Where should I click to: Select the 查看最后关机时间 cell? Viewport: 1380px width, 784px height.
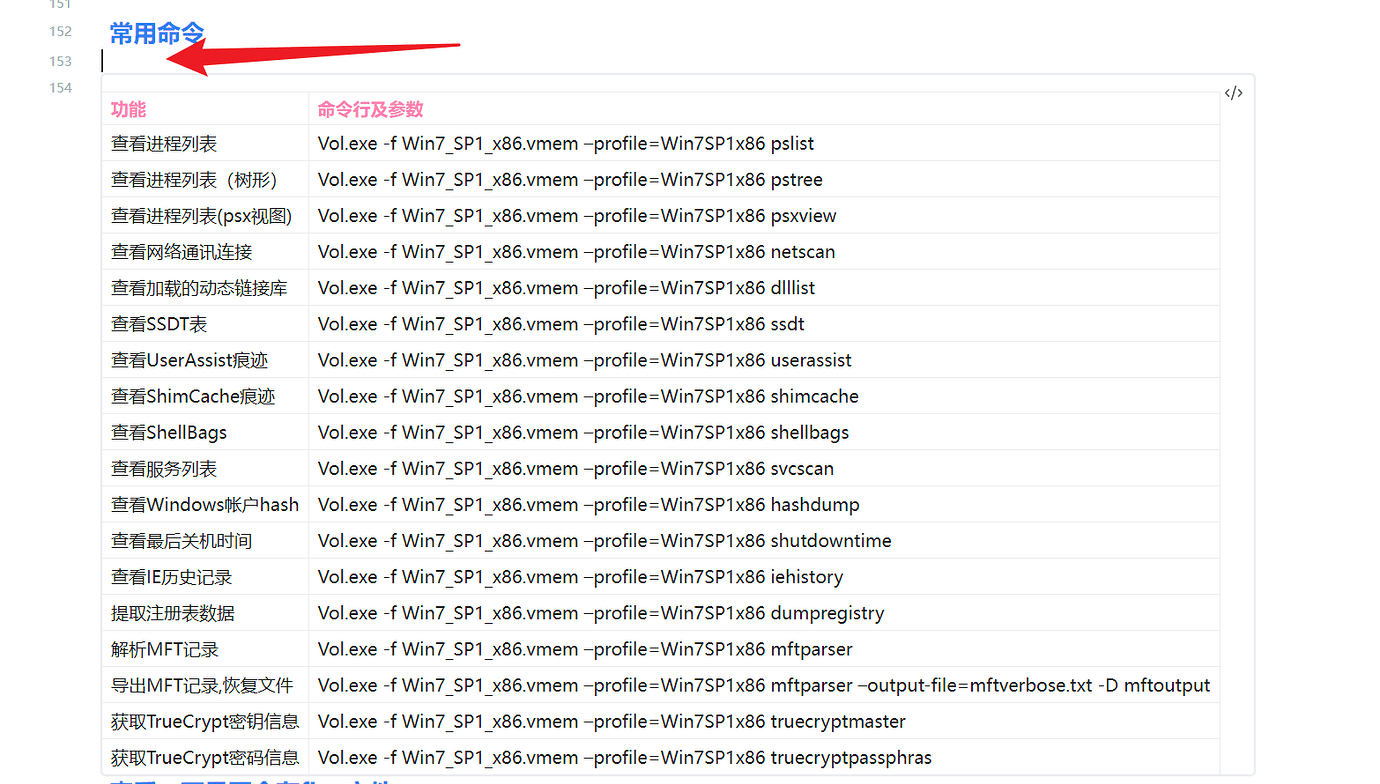coord(205,540)
